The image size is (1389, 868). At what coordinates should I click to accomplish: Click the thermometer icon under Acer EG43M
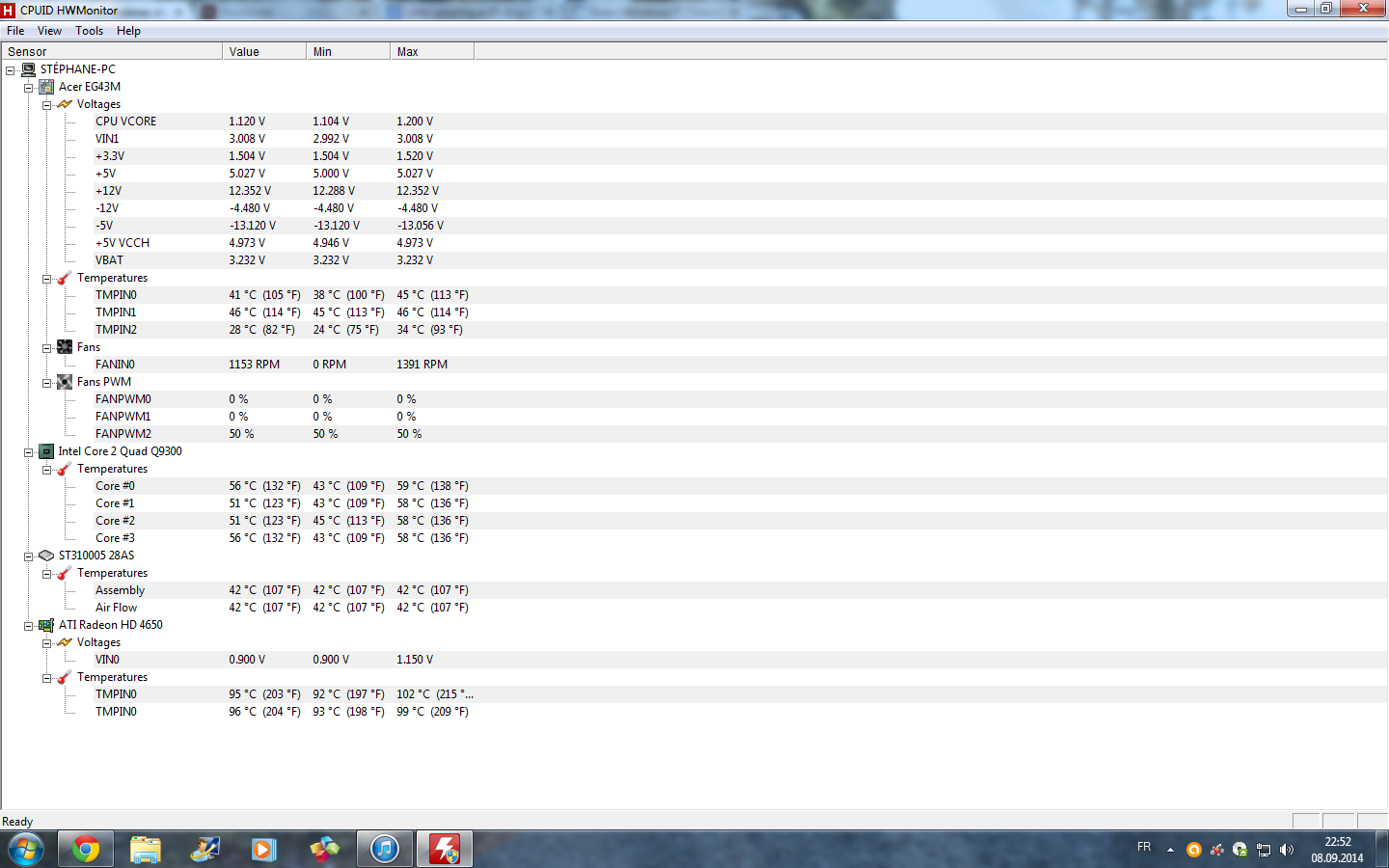pos(65,278)
